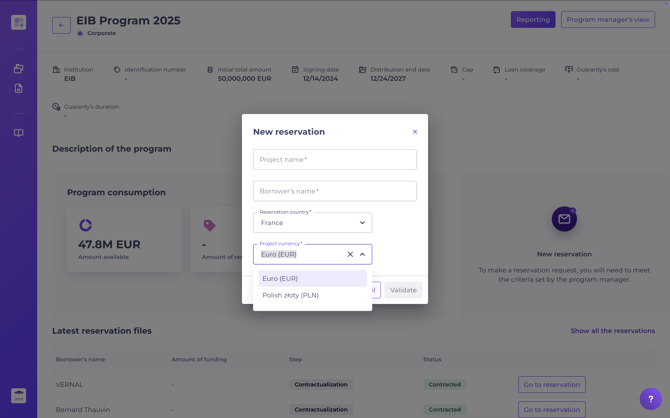Open the programs stack icon in sidebar

[x=18, y=68]
